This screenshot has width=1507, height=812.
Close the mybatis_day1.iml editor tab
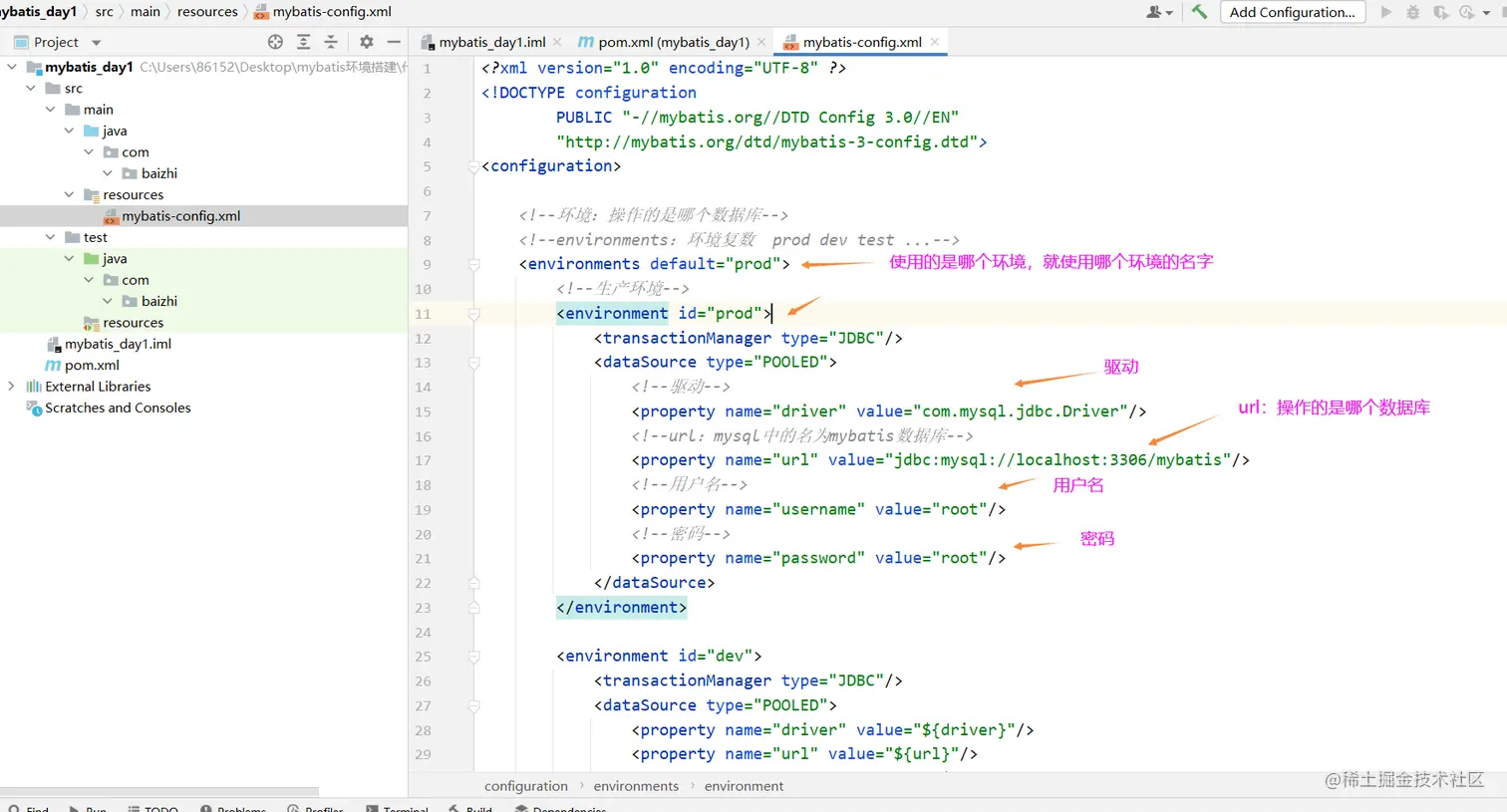pos(557,42)
